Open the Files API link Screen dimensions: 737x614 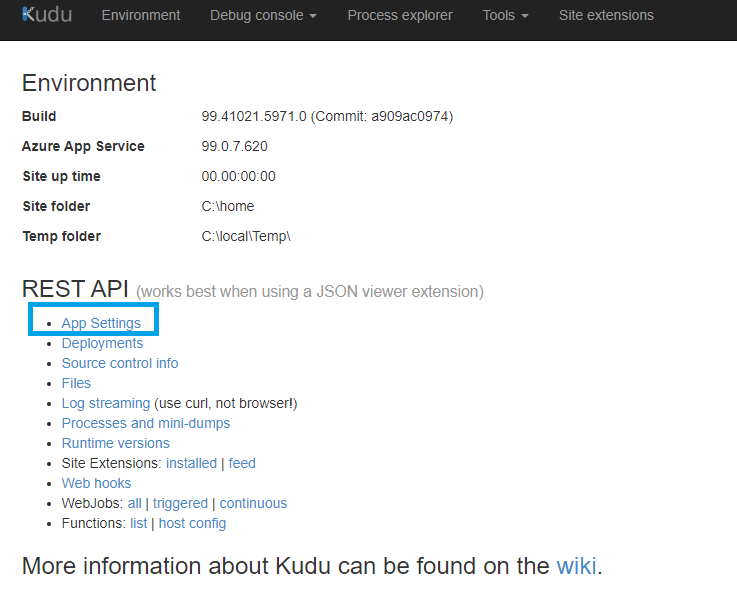(x=76, y=383)
